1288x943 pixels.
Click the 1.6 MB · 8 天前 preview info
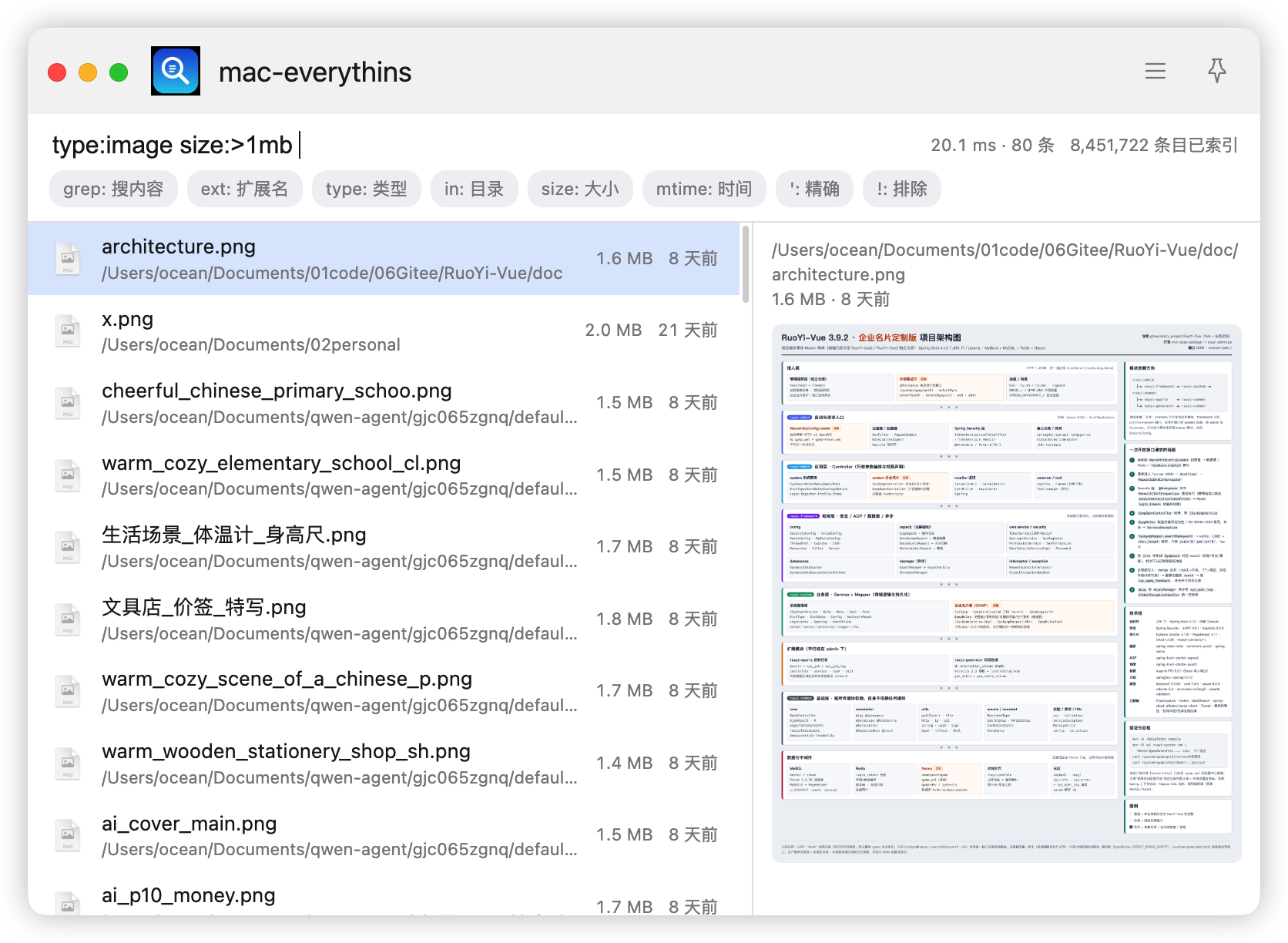(830, 299)
